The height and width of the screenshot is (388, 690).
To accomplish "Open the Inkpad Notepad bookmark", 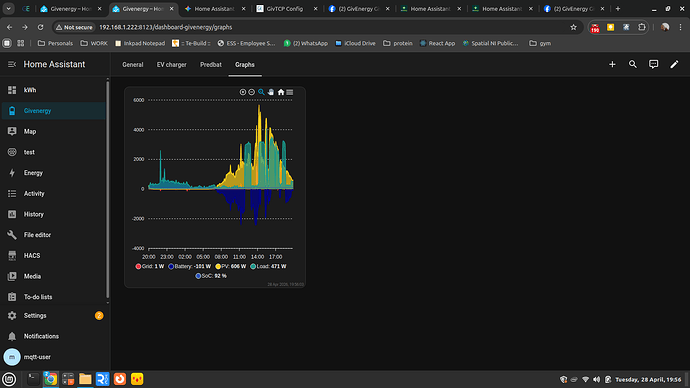I will click(x=140, y=43).
